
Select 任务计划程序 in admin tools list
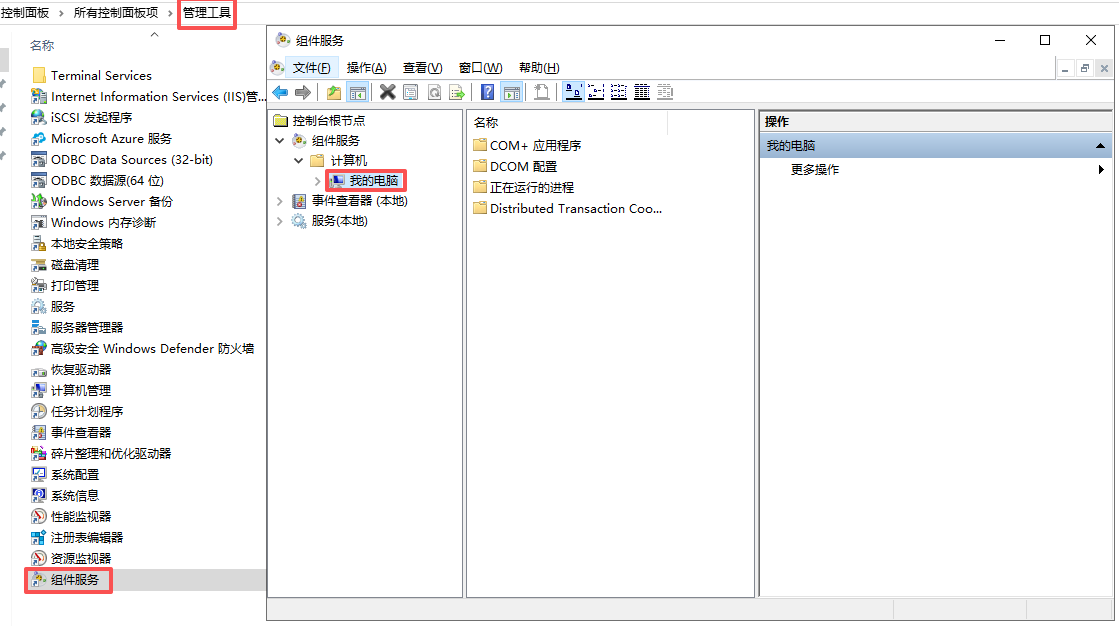(x=87, y=412)
